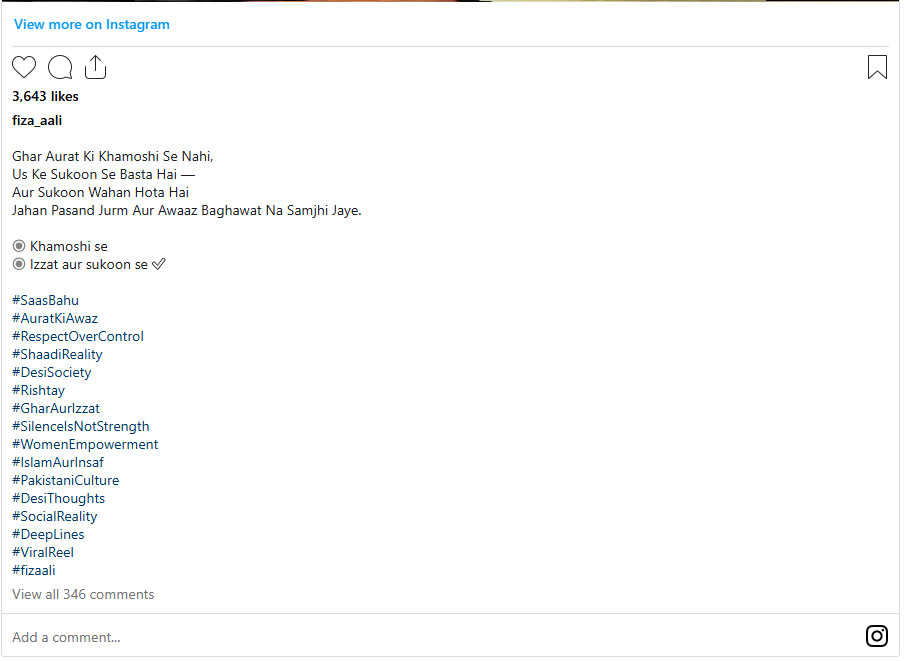This screenshot has height=661, width=904.
Task: Click the #ViralReel hashtag
Action: 43,552
